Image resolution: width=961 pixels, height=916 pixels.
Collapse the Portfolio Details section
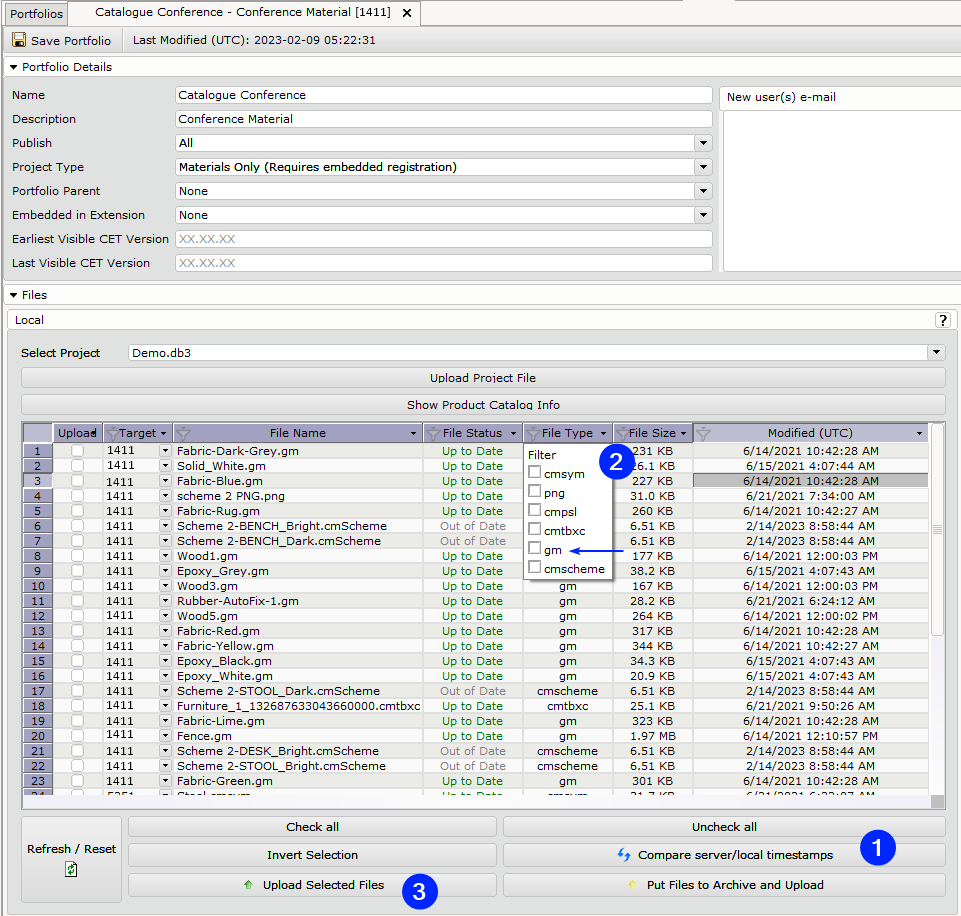[13, 67]
